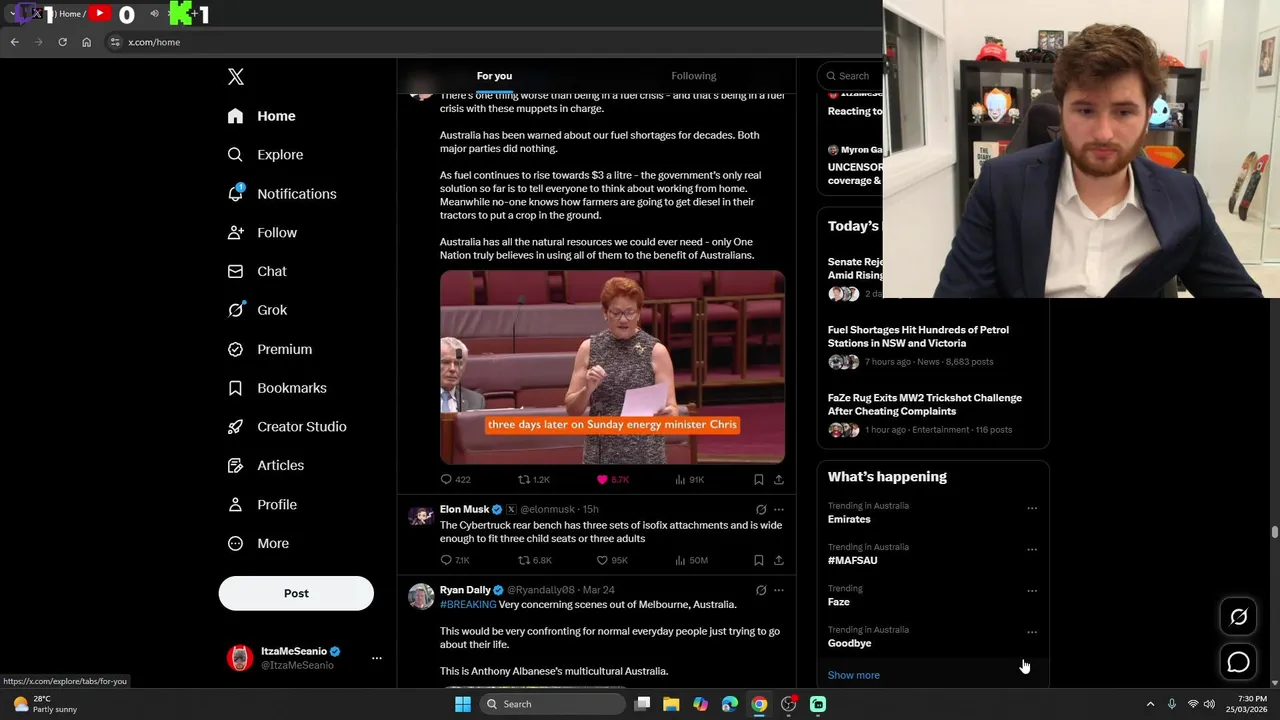The height and width of the screenshot is (720, 1280).
Task: Open the Windows Start menu
Action: [462, 704]
